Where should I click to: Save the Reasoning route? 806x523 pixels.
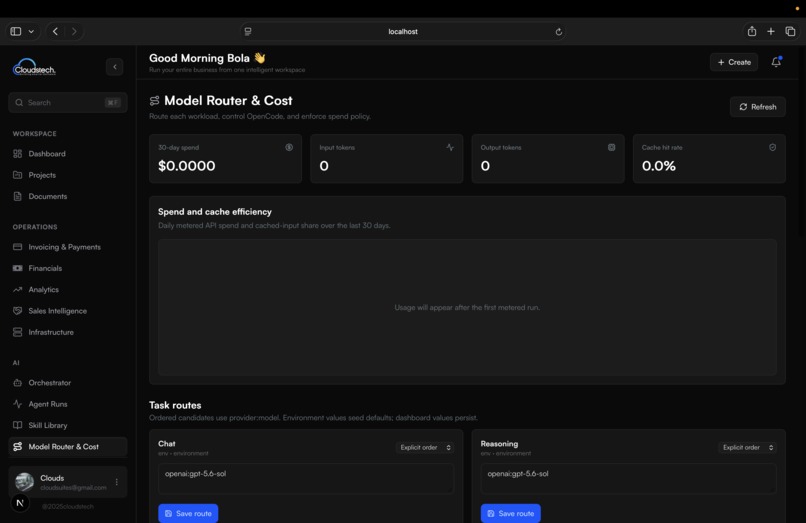pos(510,513)
